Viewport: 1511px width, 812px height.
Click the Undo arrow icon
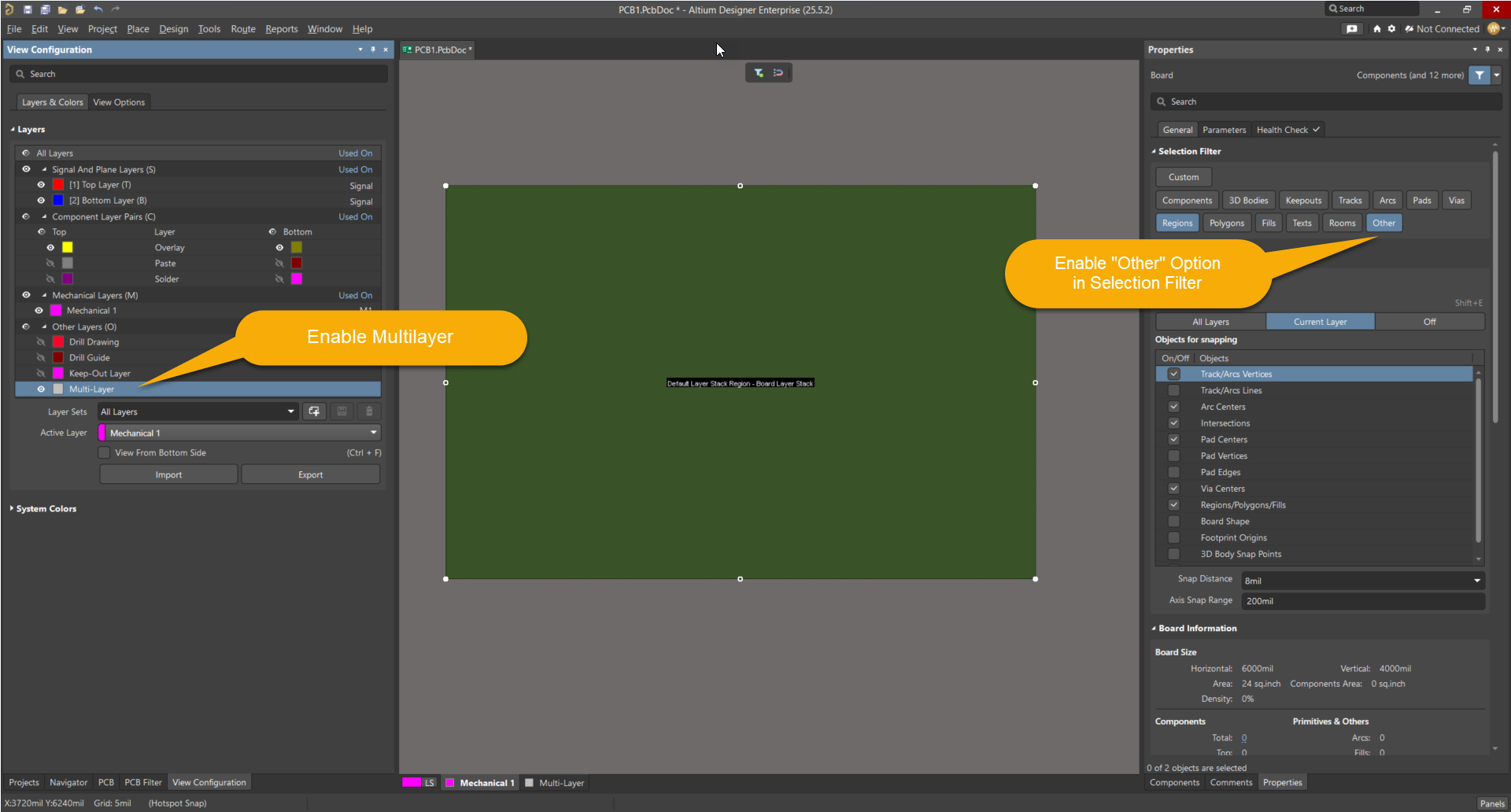[x=98, y=9]
